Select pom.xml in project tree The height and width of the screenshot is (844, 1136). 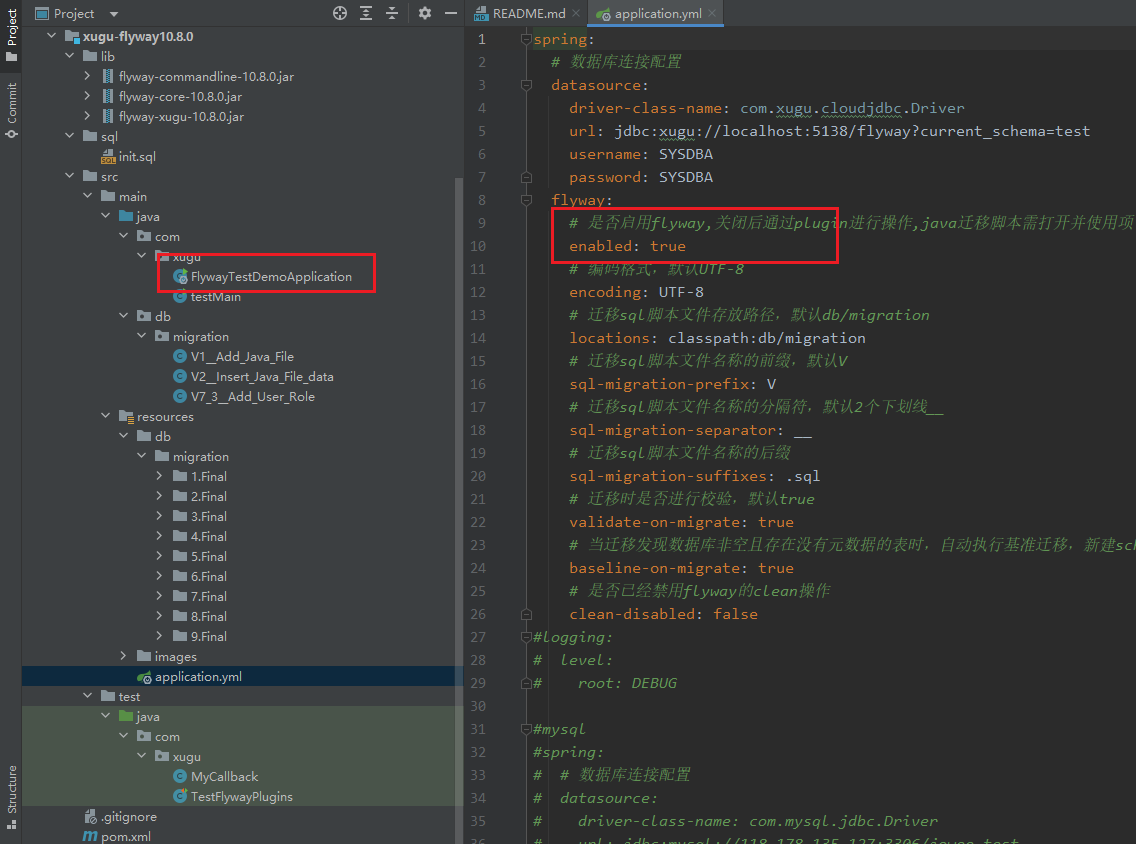[128, 836]
